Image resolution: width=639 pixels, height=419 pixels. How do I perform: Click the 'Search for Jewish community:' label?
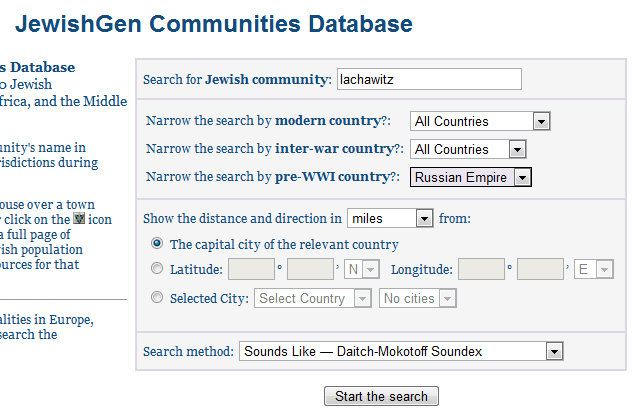click(x=237, y=79)
